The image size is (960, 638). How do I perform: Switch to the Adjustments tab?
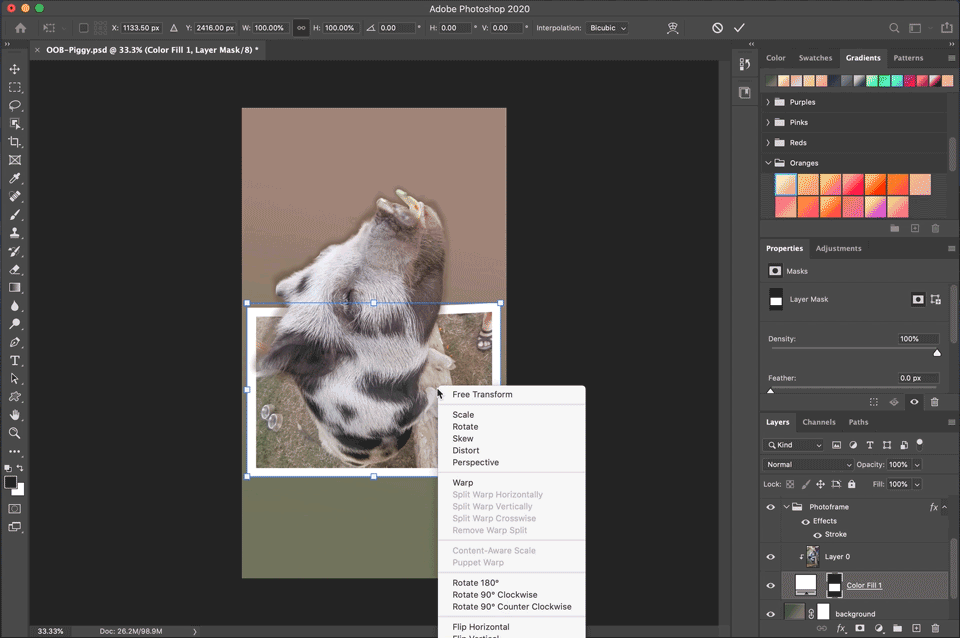839,248
